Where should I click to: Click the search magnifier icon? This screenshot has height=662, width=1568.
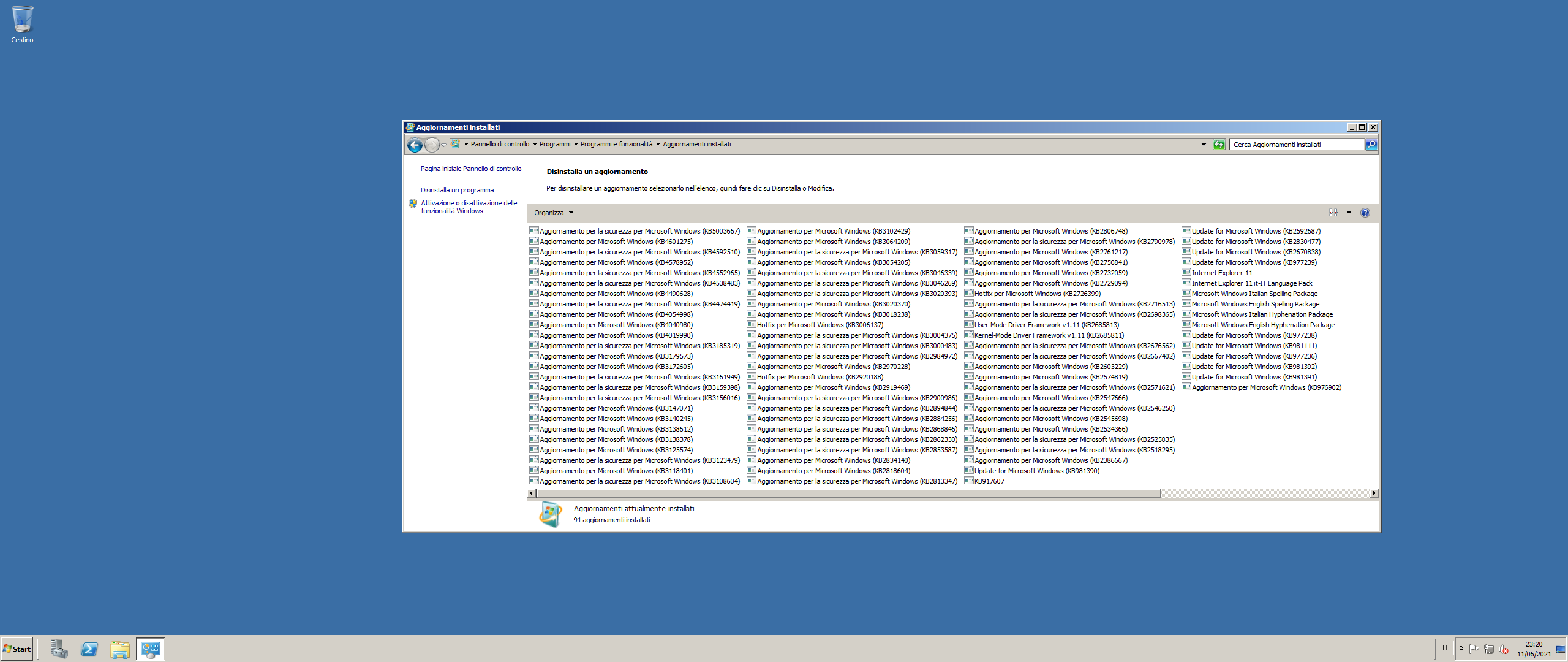(1371, 145)
